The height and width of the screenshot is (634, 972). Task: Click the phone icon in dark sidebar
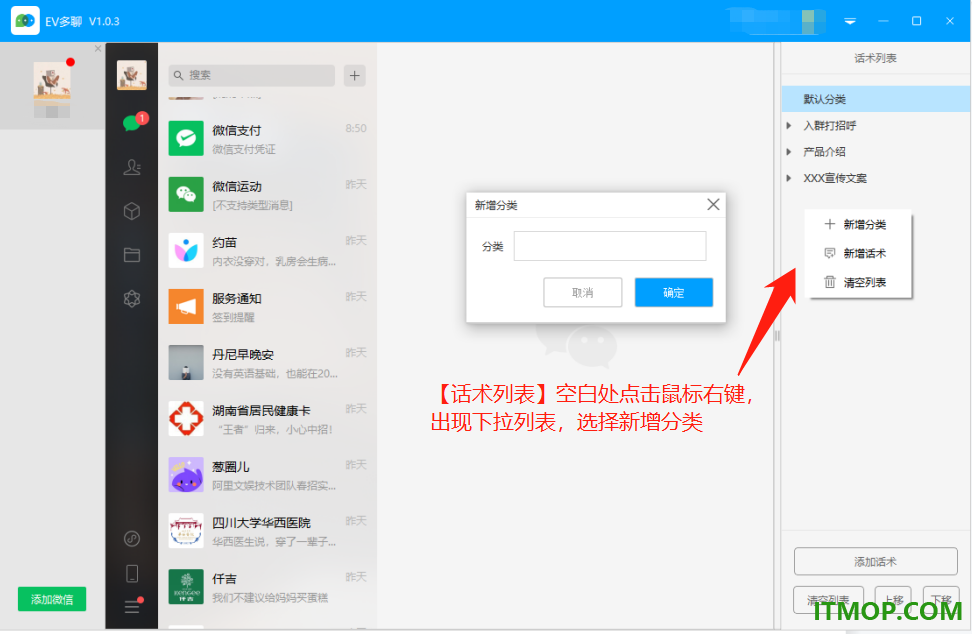(132, 573)
